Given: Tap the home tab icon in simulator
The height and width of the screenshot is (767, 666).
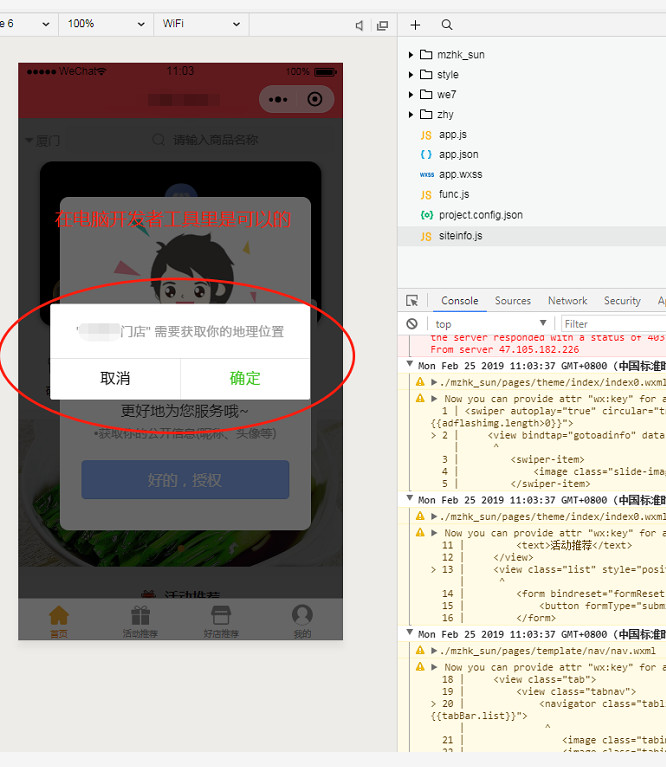Looking at the screenshot, I should pyautogui.click(x=59, y=615).
